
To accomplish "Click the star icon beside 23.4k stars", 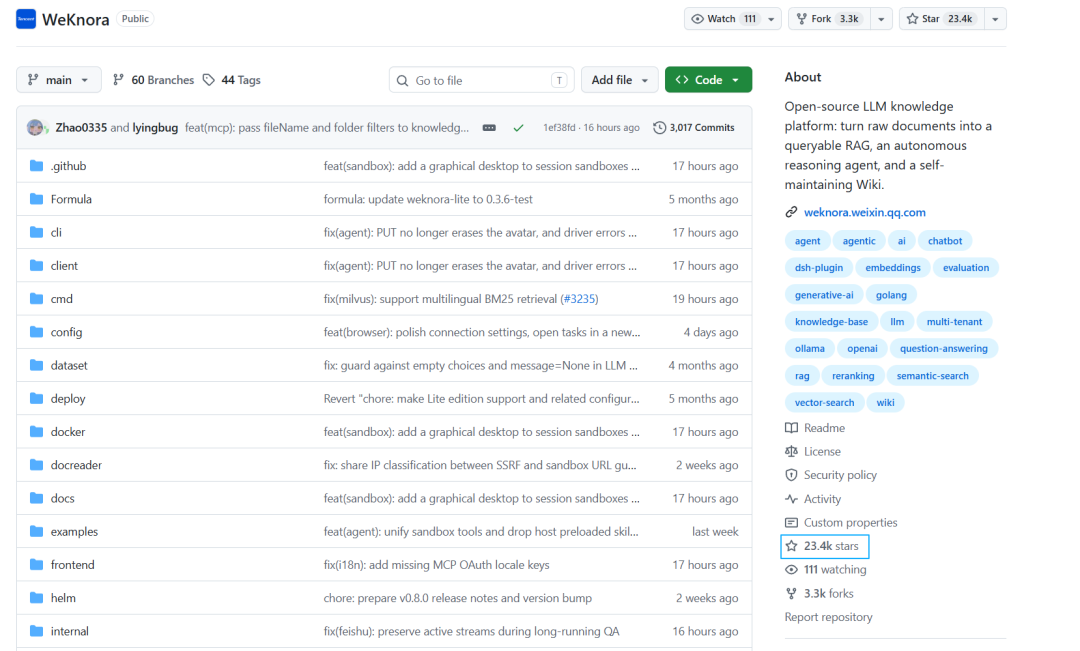I will (791, 546).
